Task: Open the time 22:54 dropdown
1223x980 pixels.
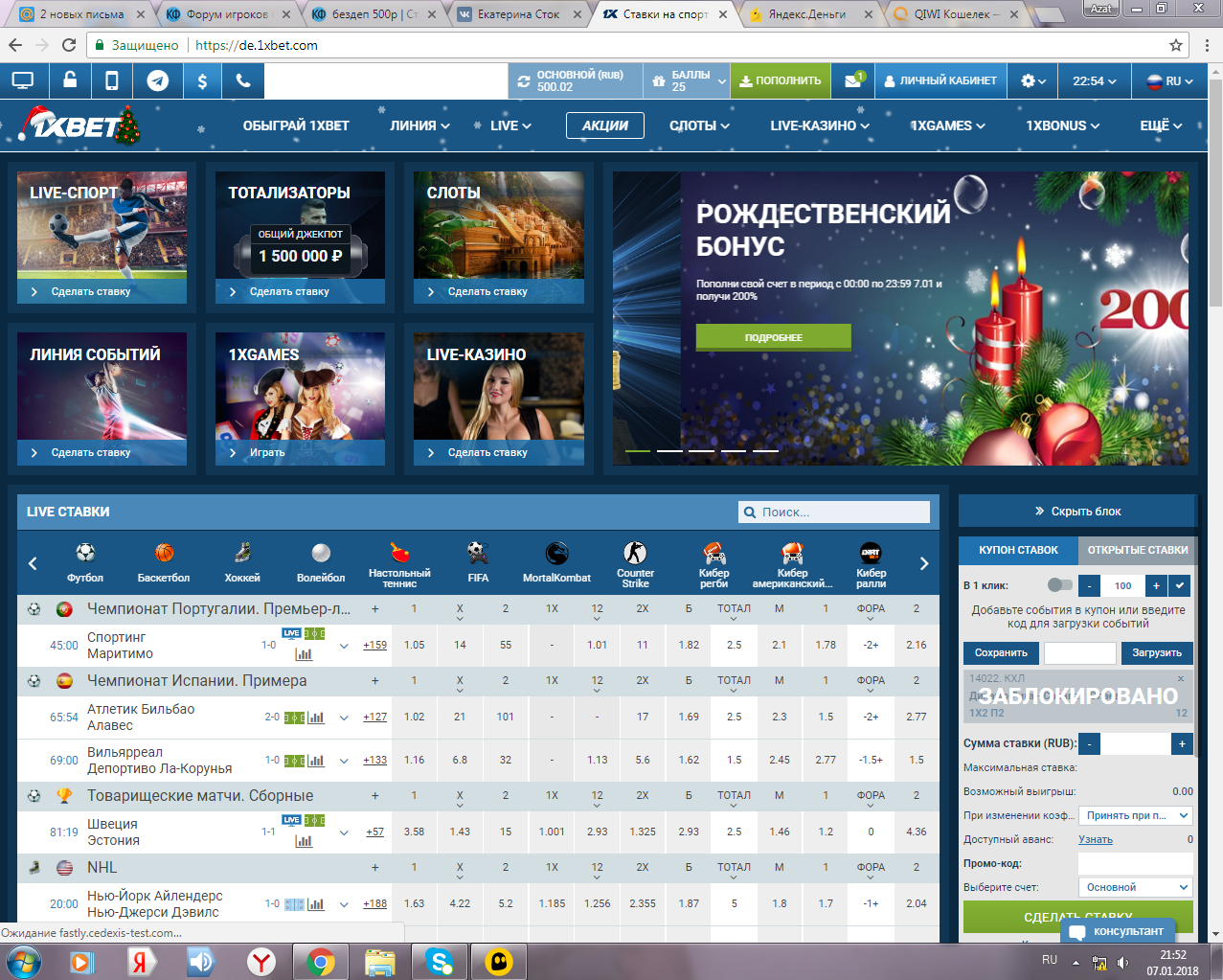Action: [1095, 81]
